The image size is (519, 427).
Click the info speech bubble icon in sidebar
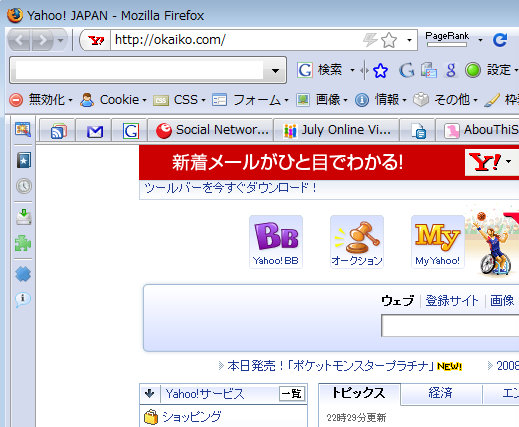tap(23, 300)
